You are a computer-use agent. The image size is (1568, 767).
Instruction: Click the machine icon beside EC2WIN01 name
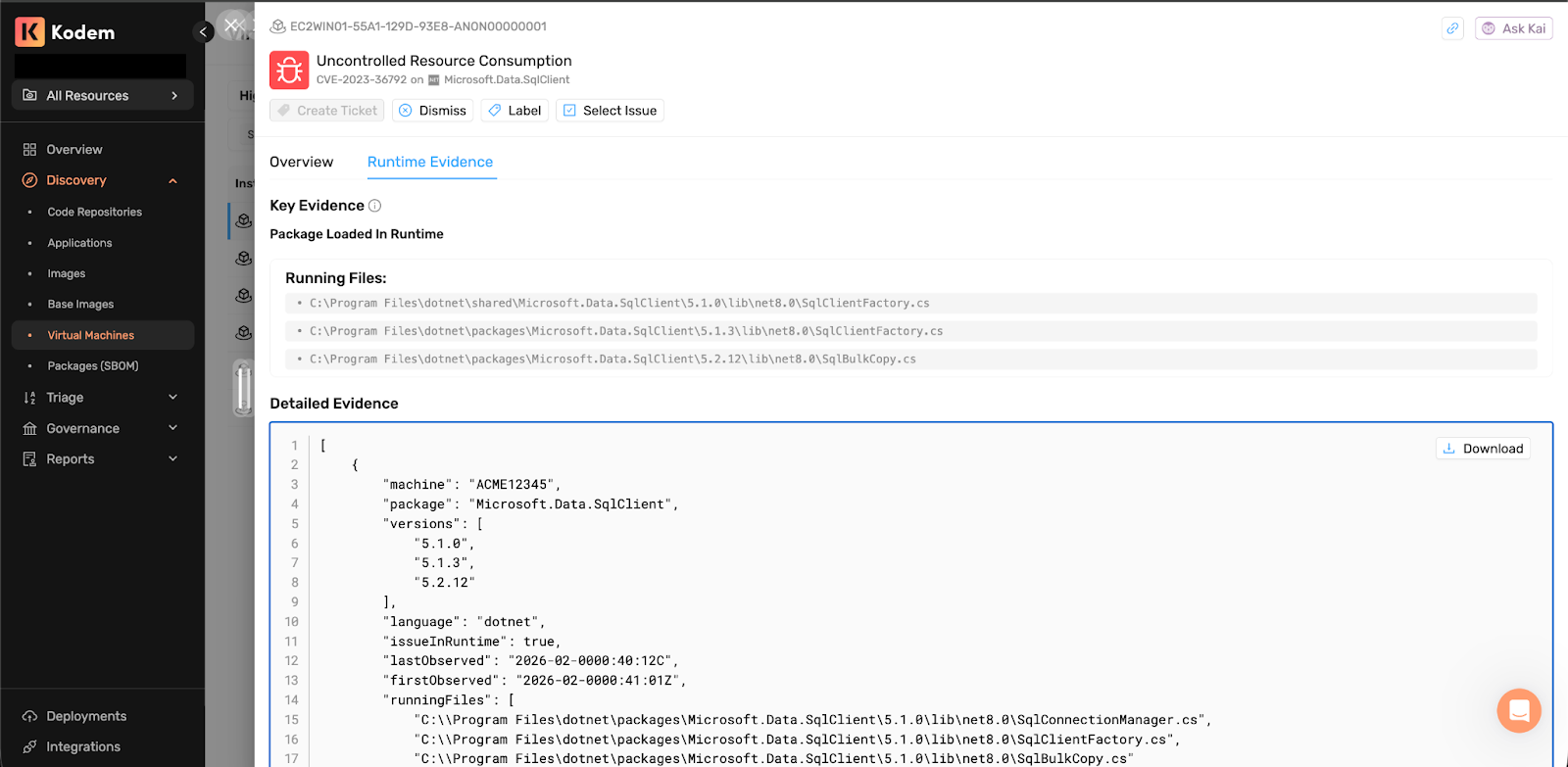coord(277,26)
